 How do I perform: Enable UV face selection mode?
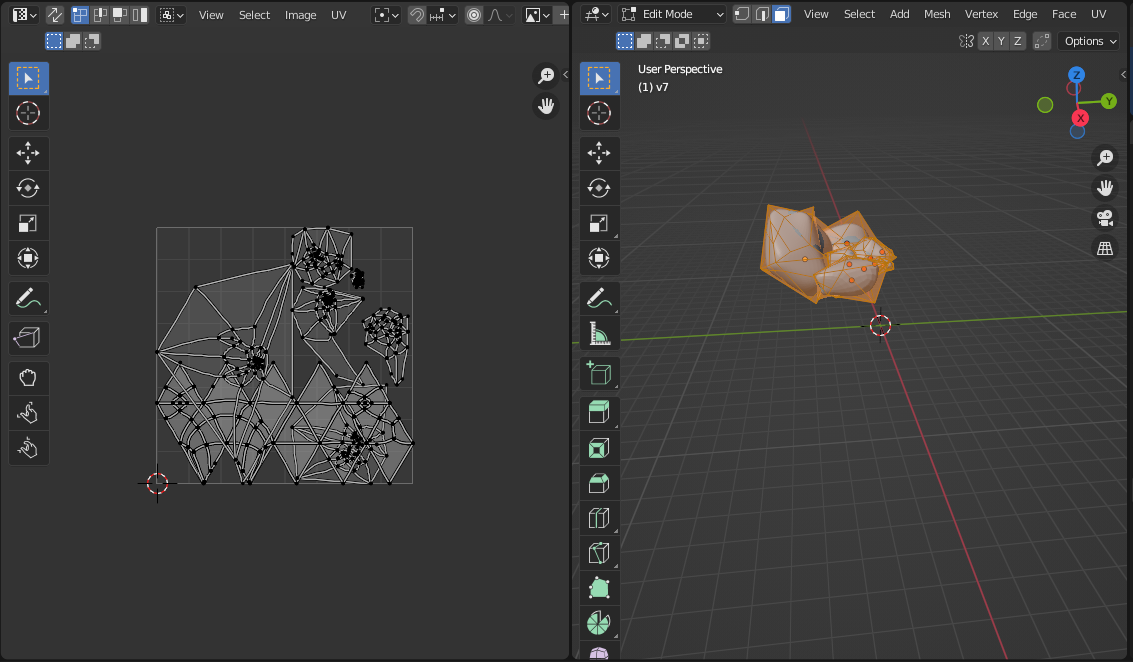pos(120,14)
